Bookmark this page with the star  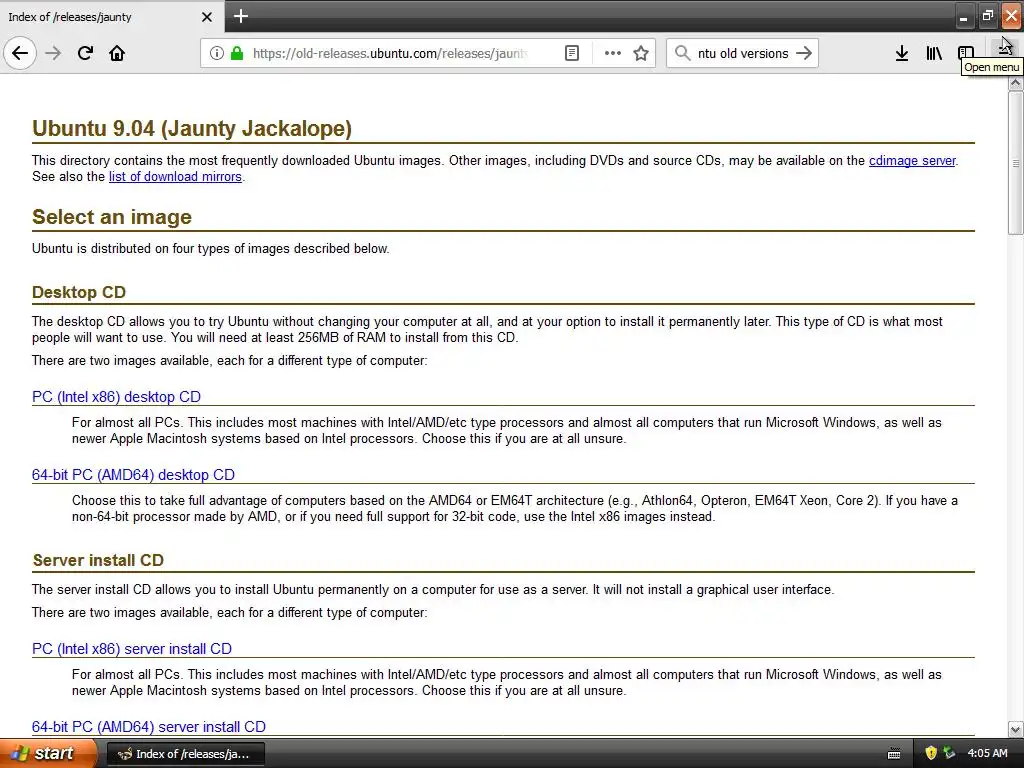click(x=641, y=53)
